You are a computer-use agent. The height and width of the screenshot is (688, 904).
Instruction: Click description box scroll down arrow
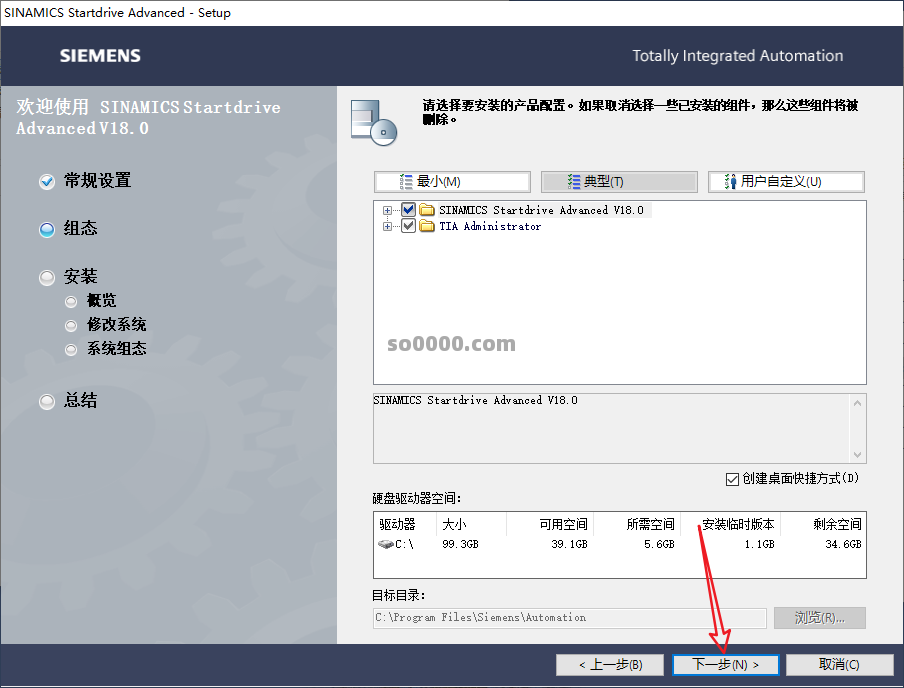tap(857, 454)
